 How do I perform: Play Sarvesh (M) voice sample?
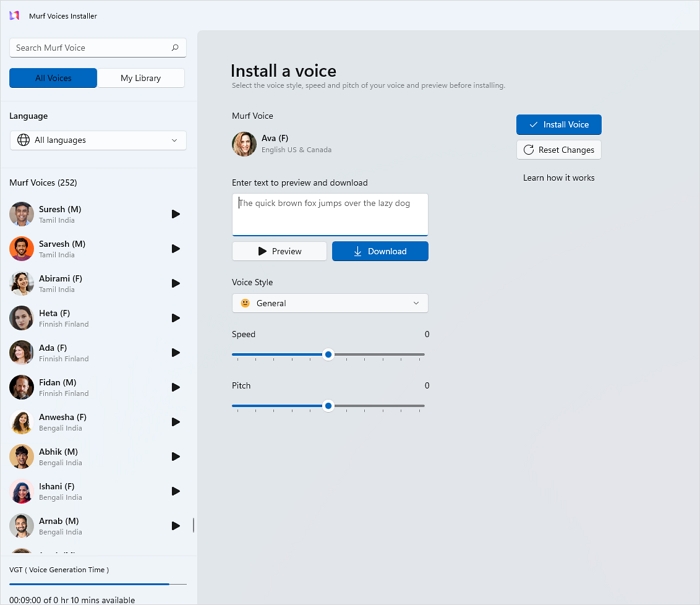point(176,249)
